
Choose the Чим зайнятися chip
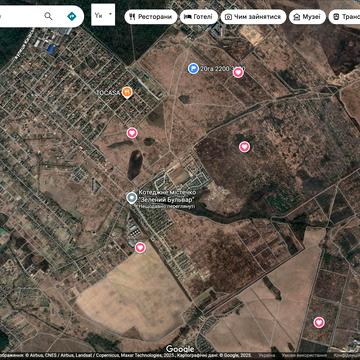253,17
